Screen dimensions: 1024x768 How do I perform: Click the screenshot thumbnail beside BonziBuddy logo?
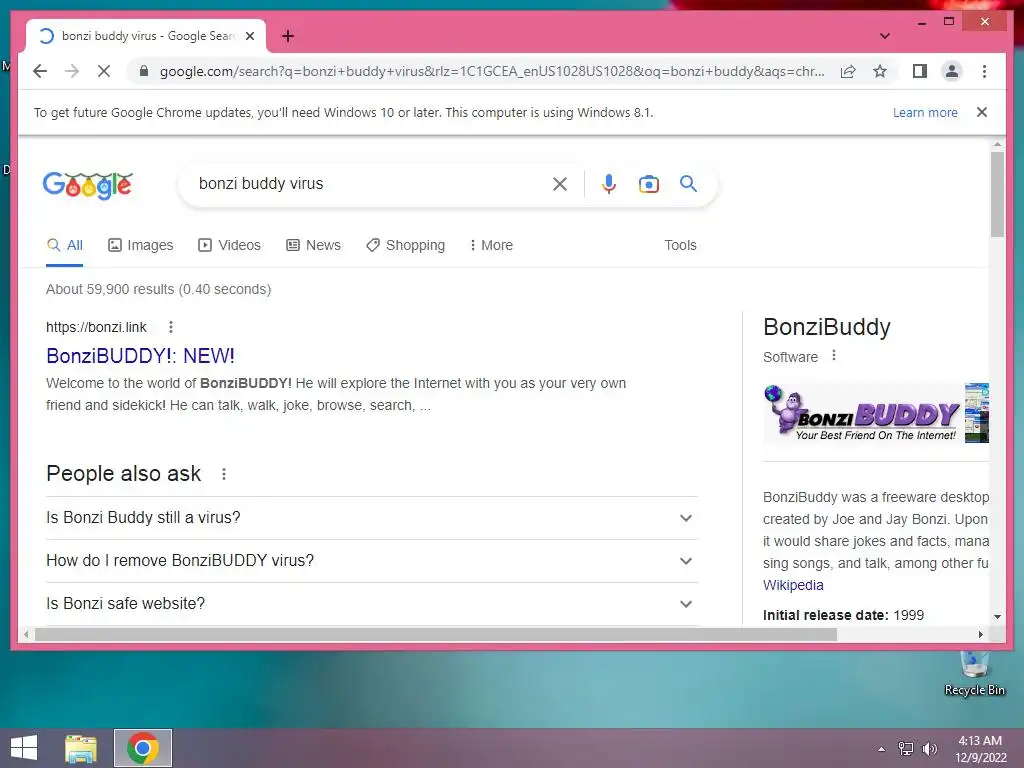tap(977, 413)
